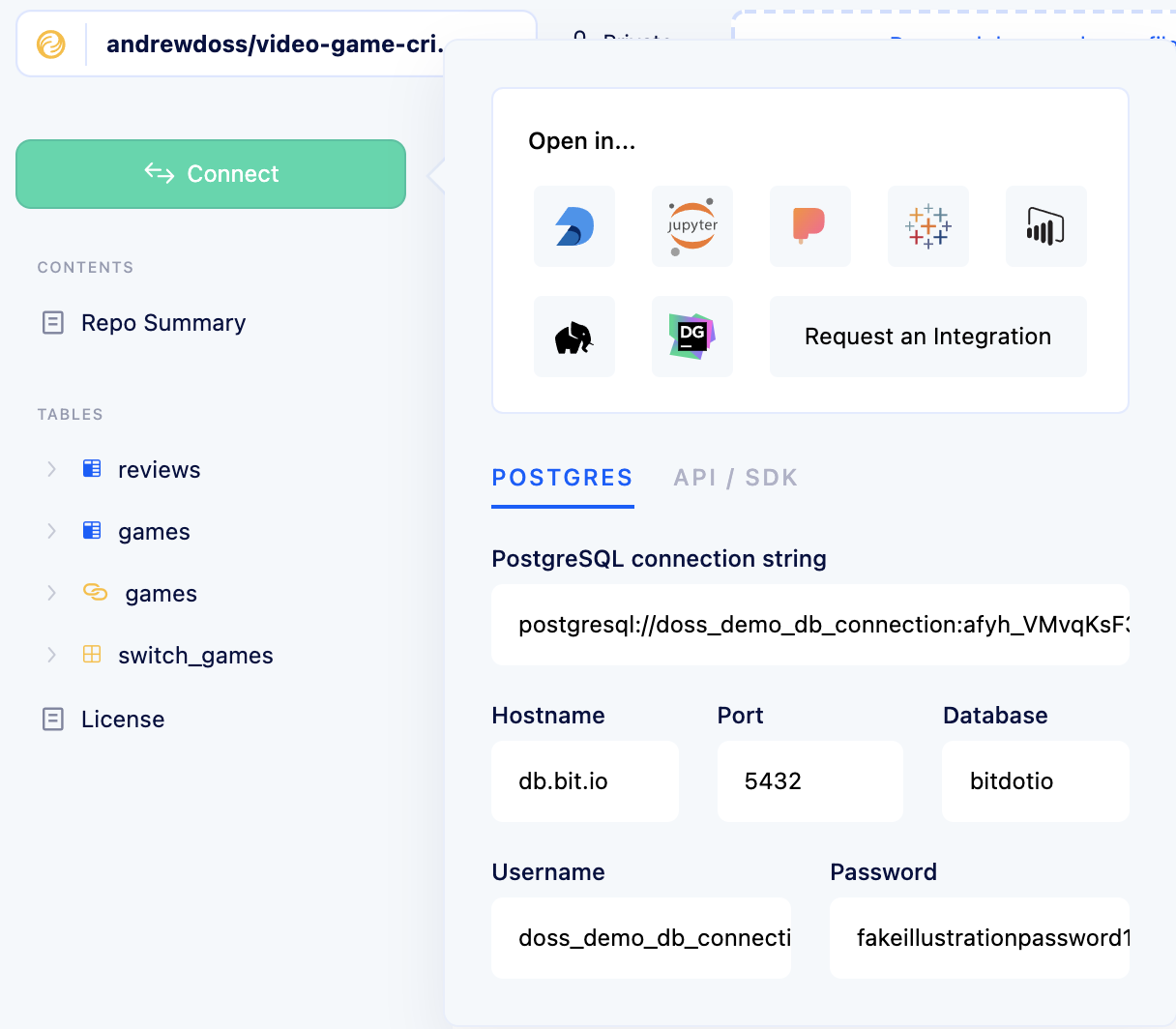Select the reviews table label
The width and height of the screenshot is (1176, 1029).
pos(160,470)
